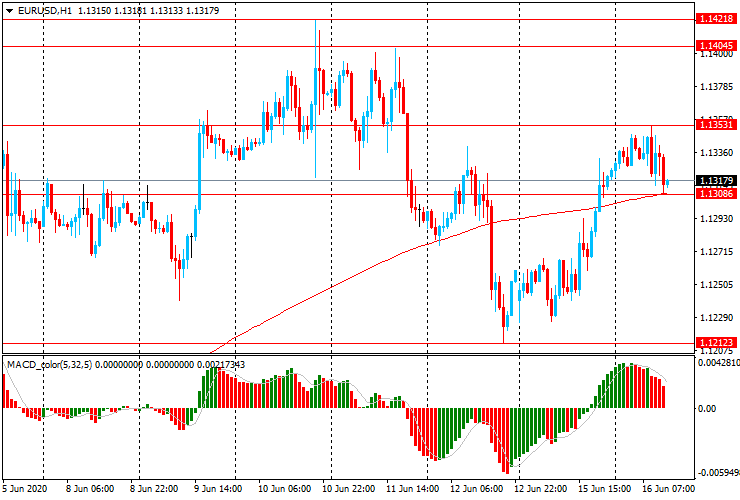Image resolution: width=740 pixels, height=500 pixels.
Task: Select the OHLC values 1.13150 1.13181 1.13133 1.13179
Action: (x=149, y=10)
